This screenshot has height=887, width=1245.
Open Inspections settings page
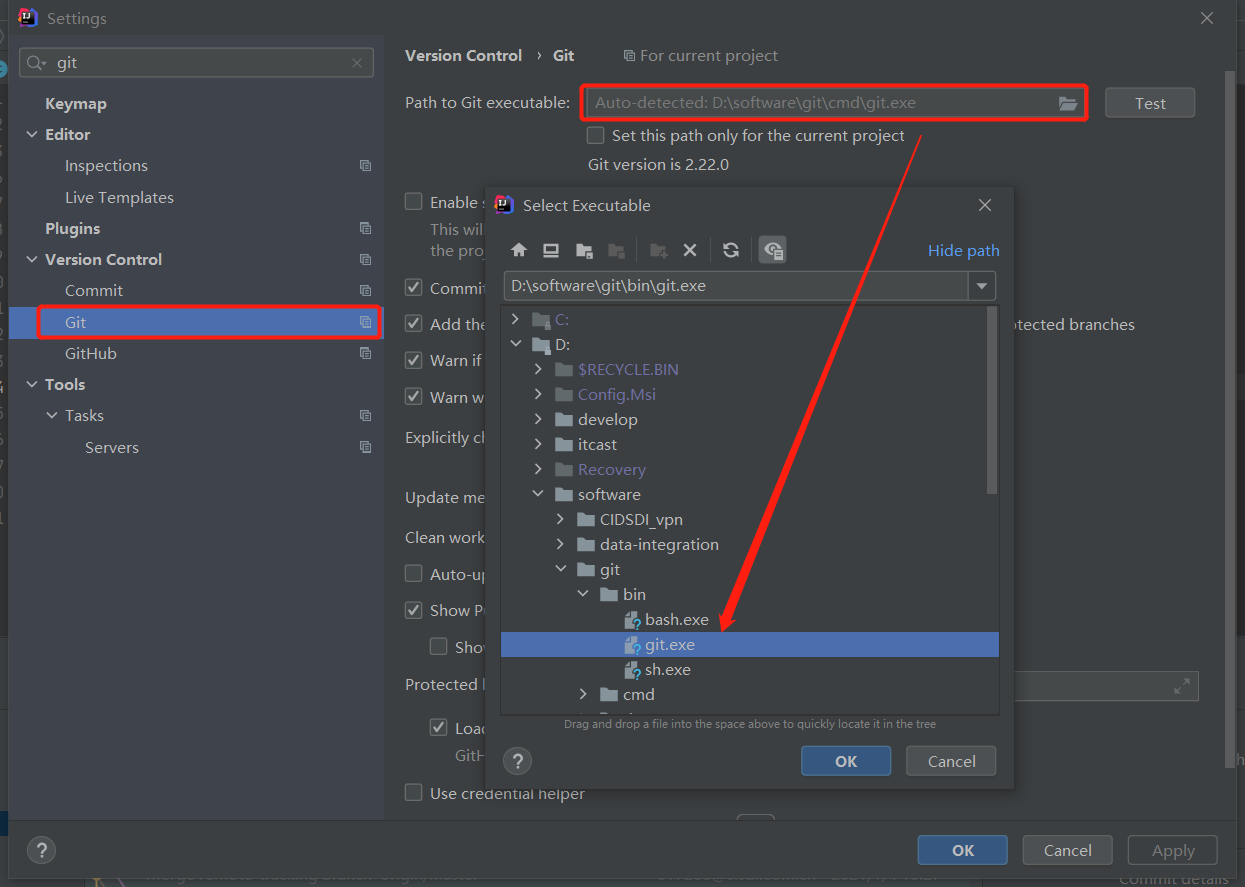tap(106, 166)
